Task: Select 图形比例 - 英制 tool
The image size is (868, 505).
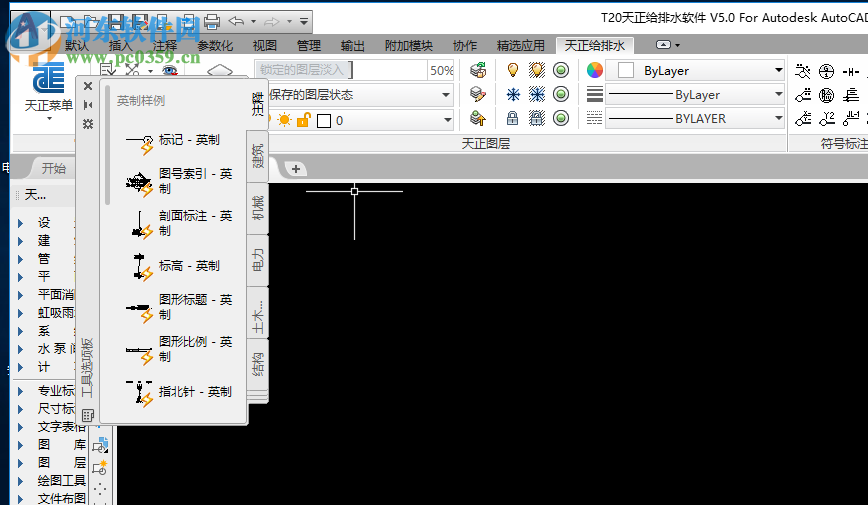Action: [179, 349]
